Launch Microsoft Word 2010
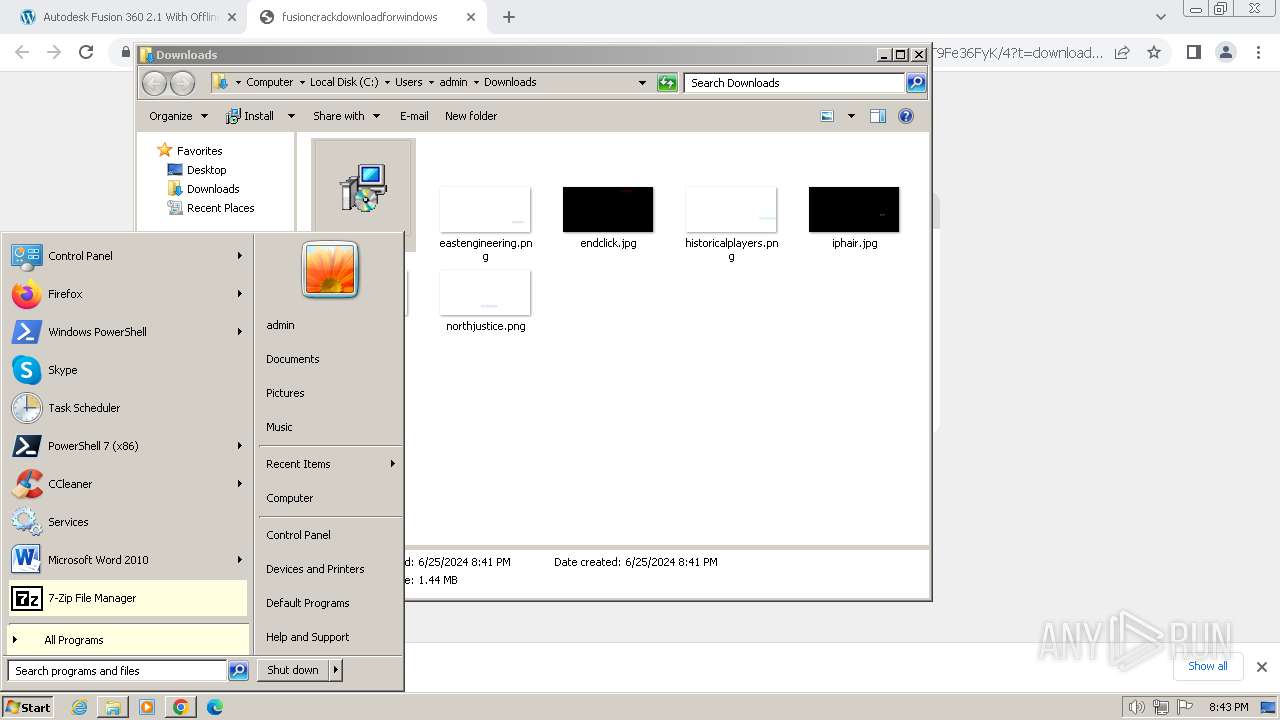This screenshot has width=1280, height=720. [128, 560]
